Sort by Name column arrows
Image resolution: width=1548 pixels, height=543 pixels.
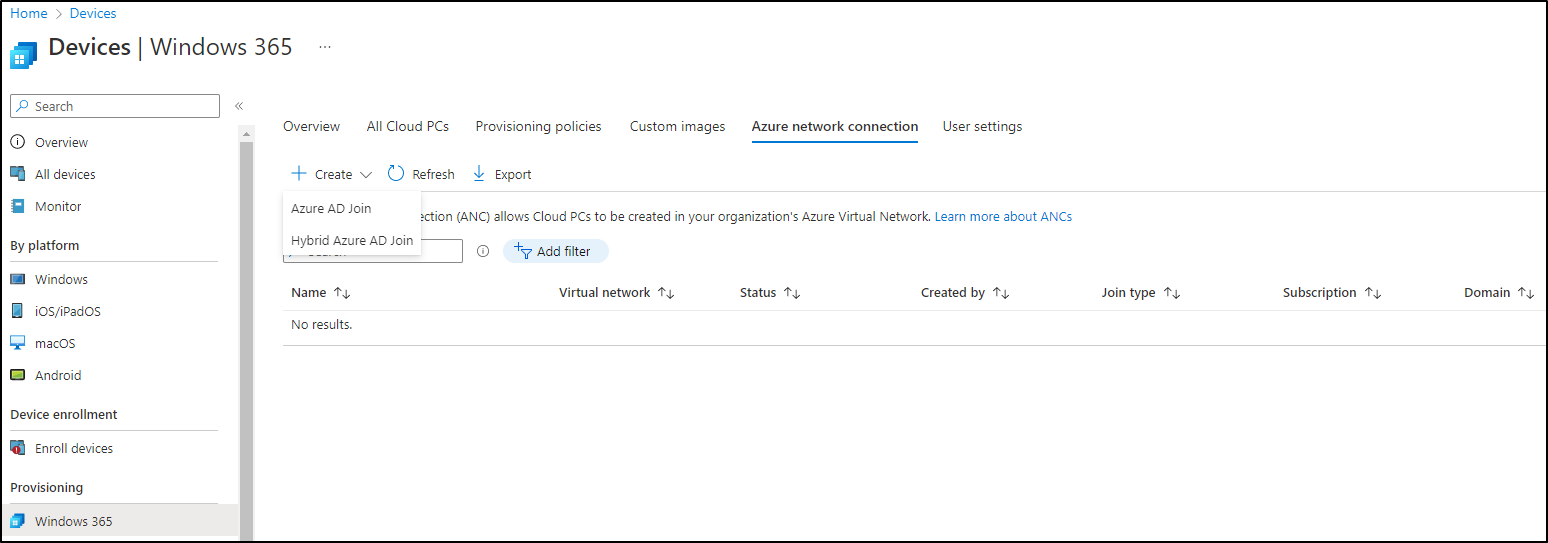click(342, 293)
